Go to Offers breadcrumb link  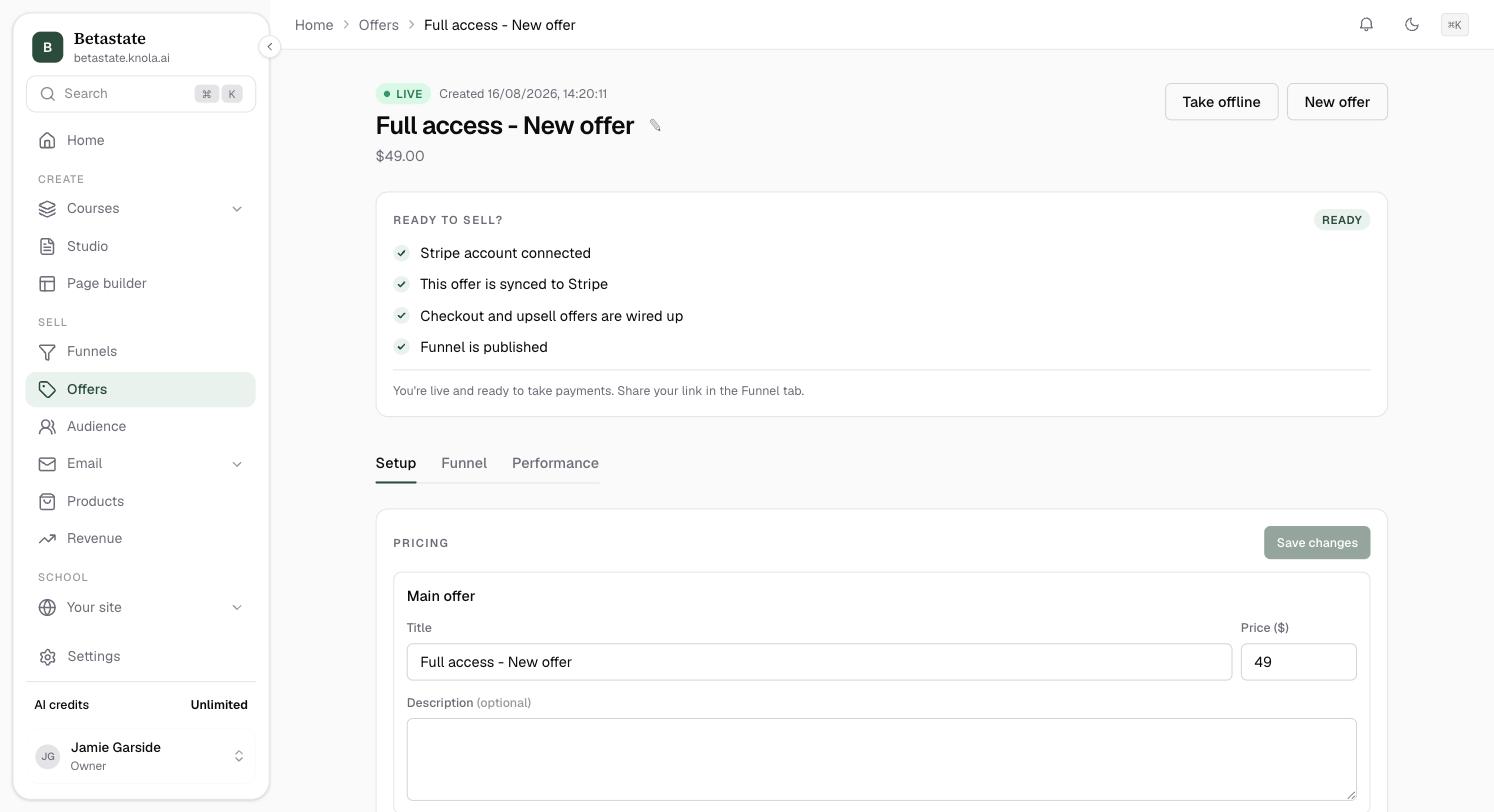click(x=379, y=25)
